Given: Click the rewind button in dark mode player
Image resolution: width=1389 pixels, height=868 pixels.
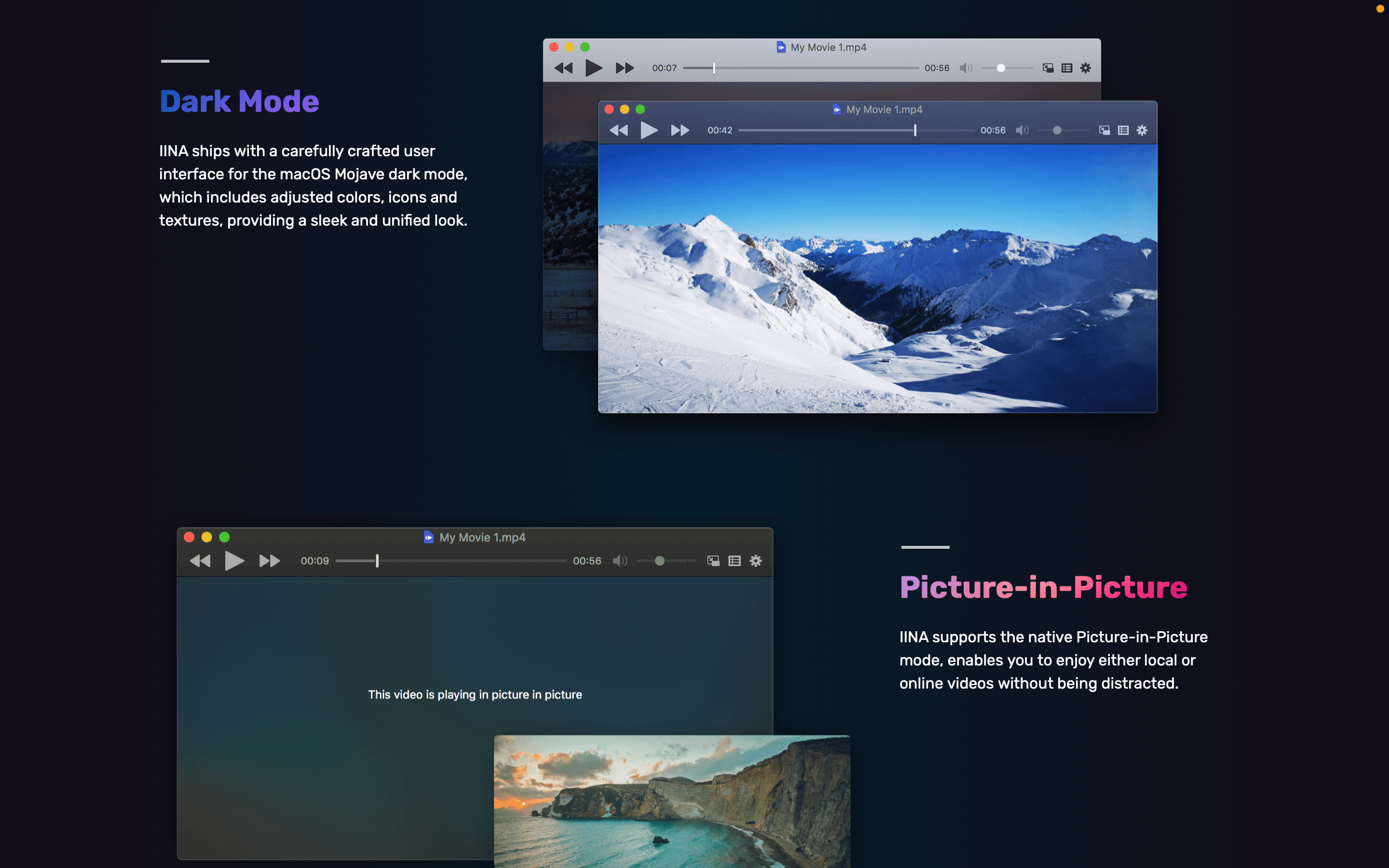Looking at the screenshot, I should point(618,130).
